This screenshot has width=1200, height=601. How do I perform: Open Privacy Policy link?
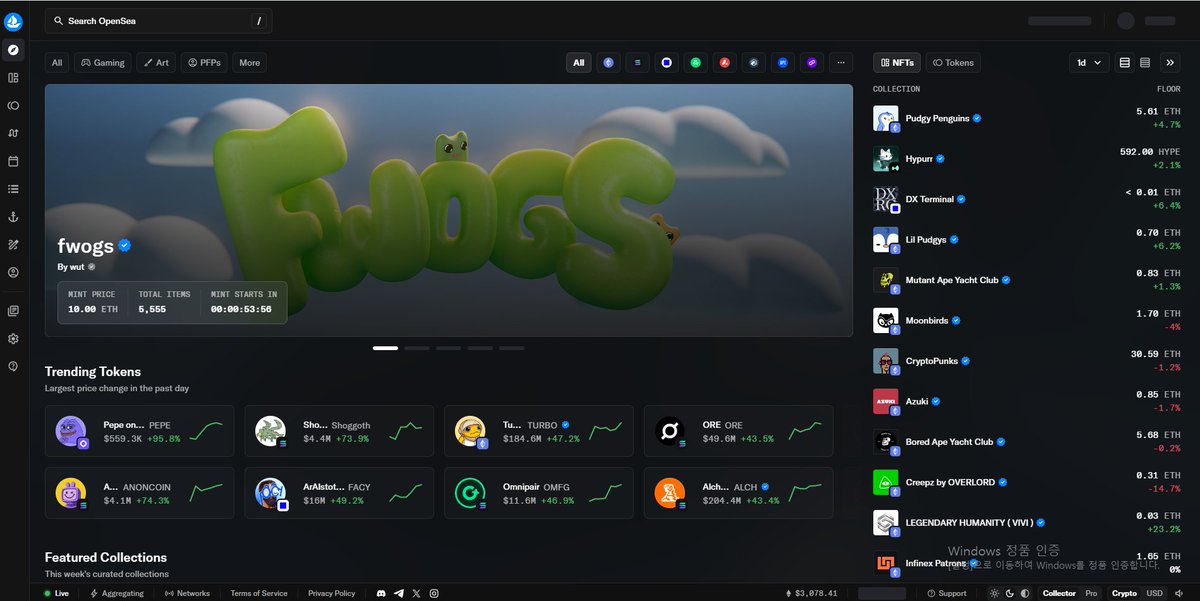(332, 593)
